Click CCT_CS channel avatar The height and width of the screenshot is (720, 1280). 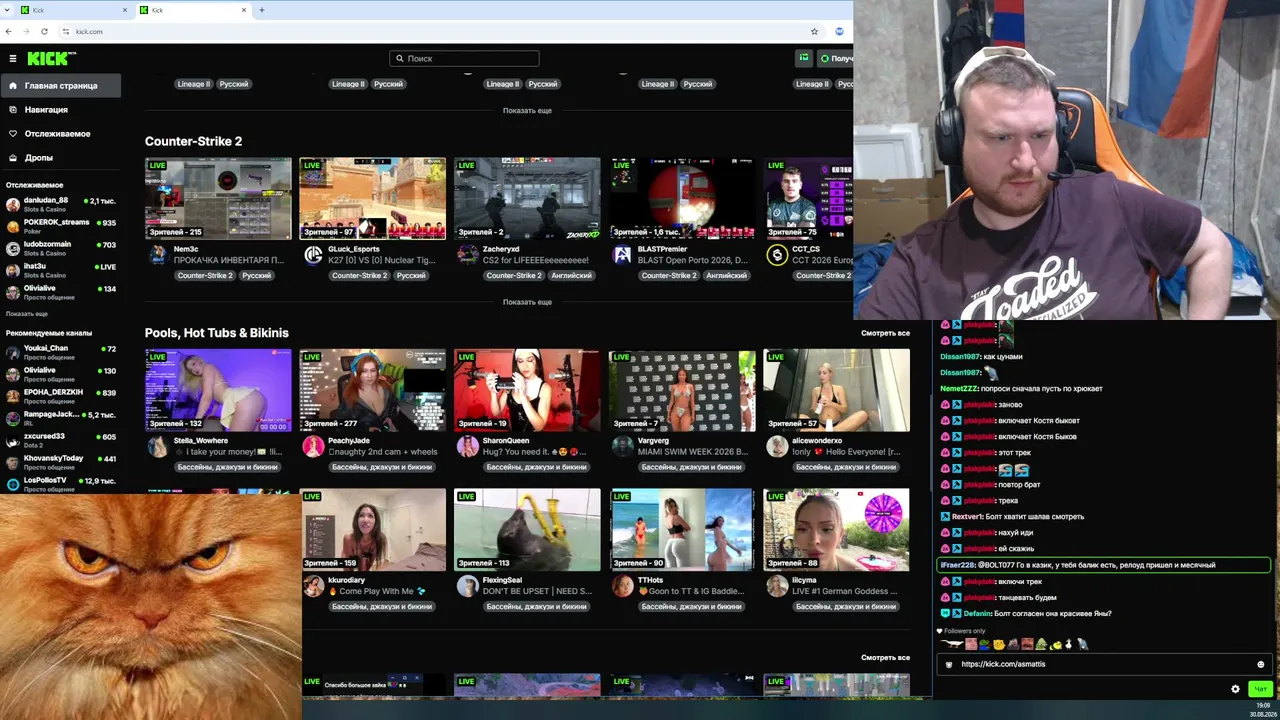tap(777, 255)
